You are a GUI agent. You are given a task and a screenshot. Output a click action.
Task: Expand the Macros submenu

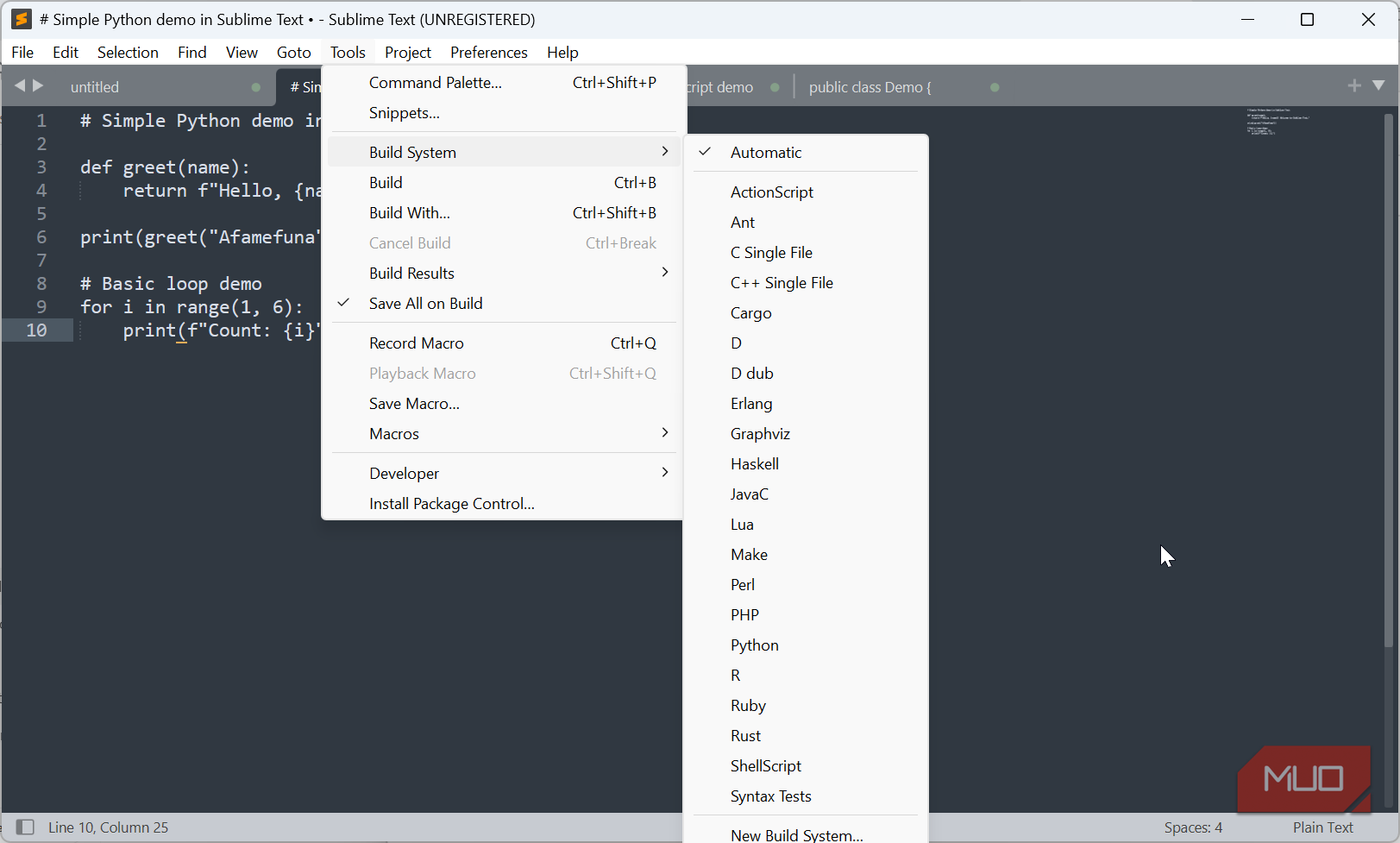[x=504, y=434]
